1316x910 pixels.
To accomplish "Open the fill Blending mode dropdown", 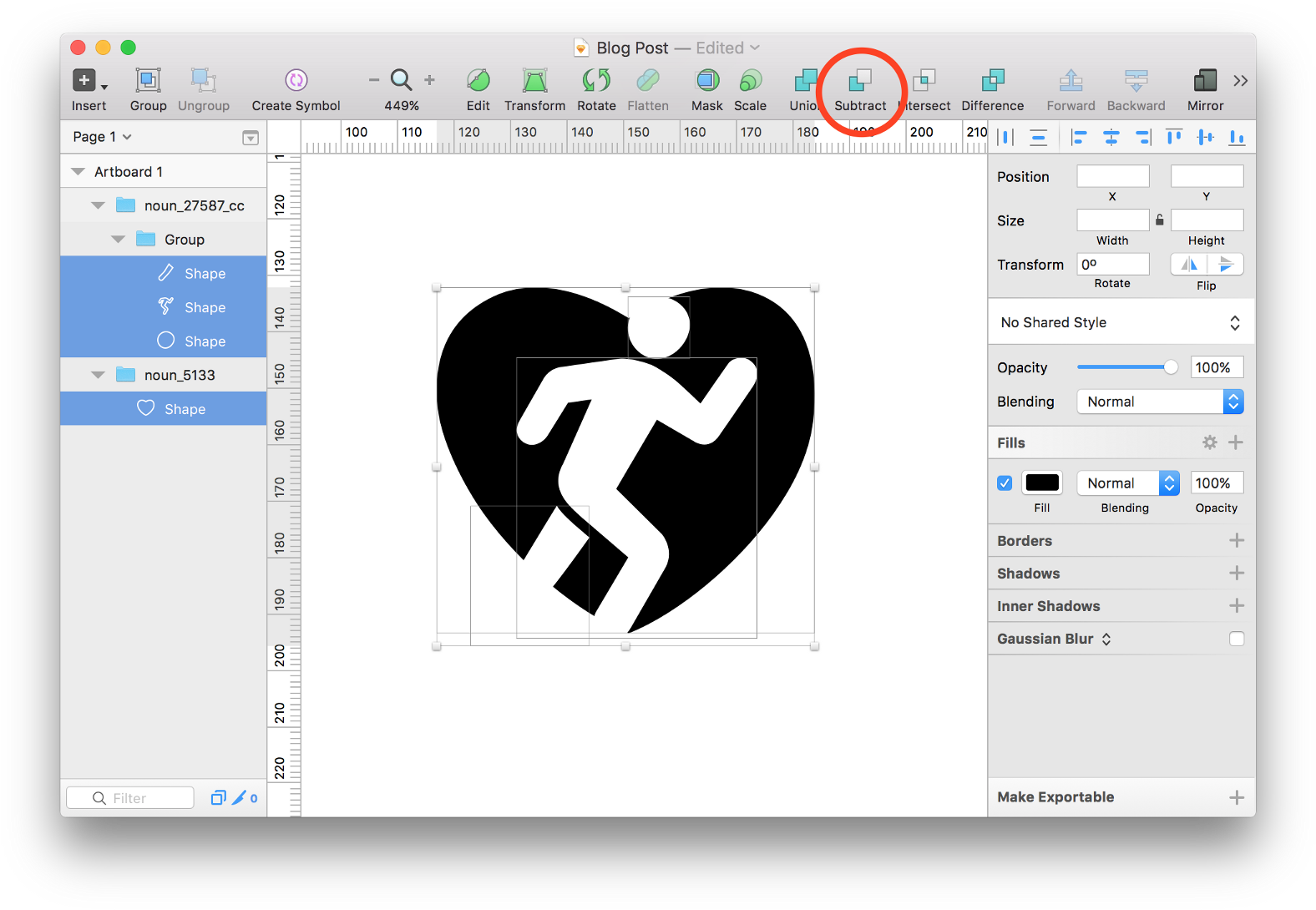I will click(1128, 483).
